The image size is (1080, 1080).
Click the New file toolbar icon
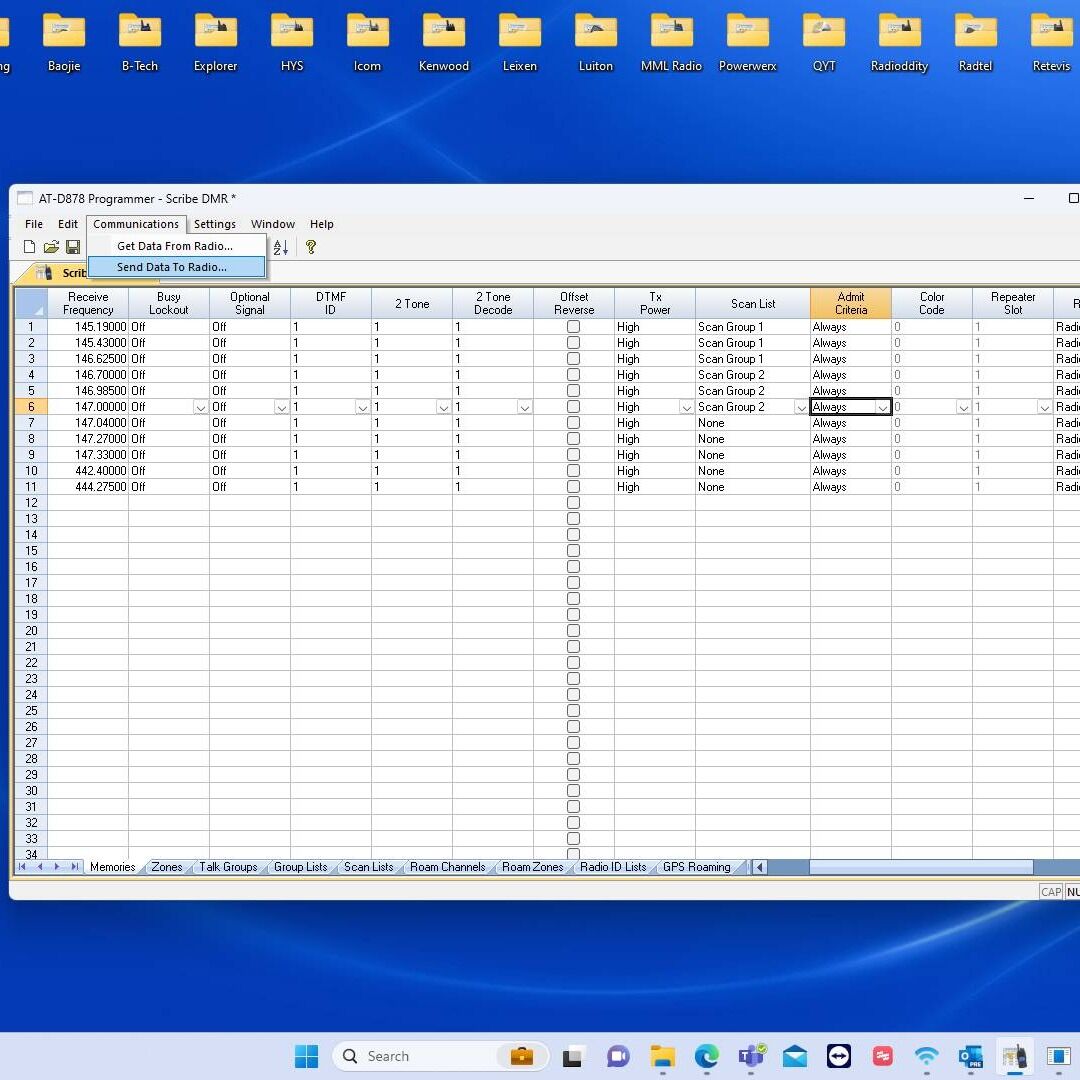(30, 247)
